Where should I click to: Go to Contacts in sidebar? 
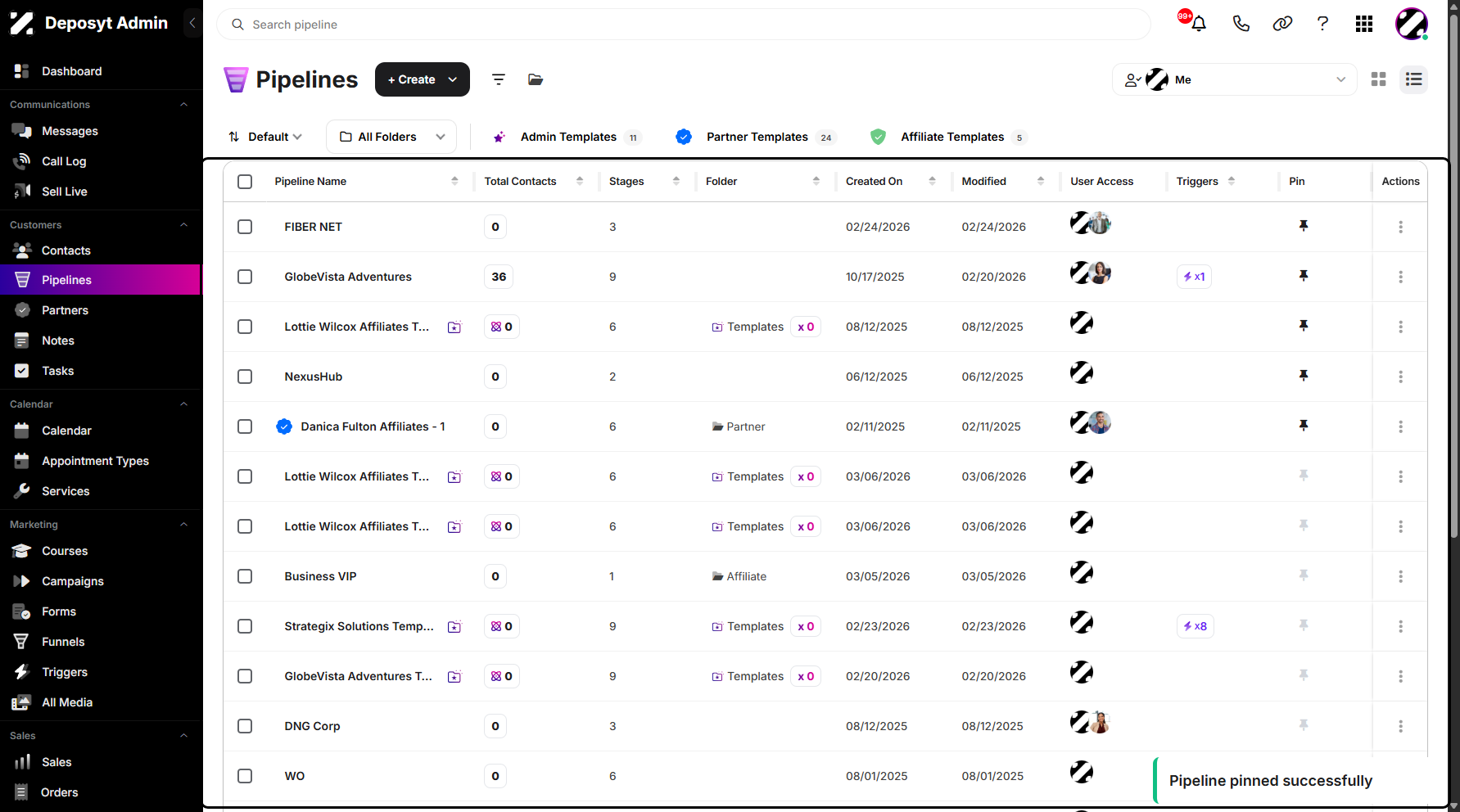coord(66,250)
